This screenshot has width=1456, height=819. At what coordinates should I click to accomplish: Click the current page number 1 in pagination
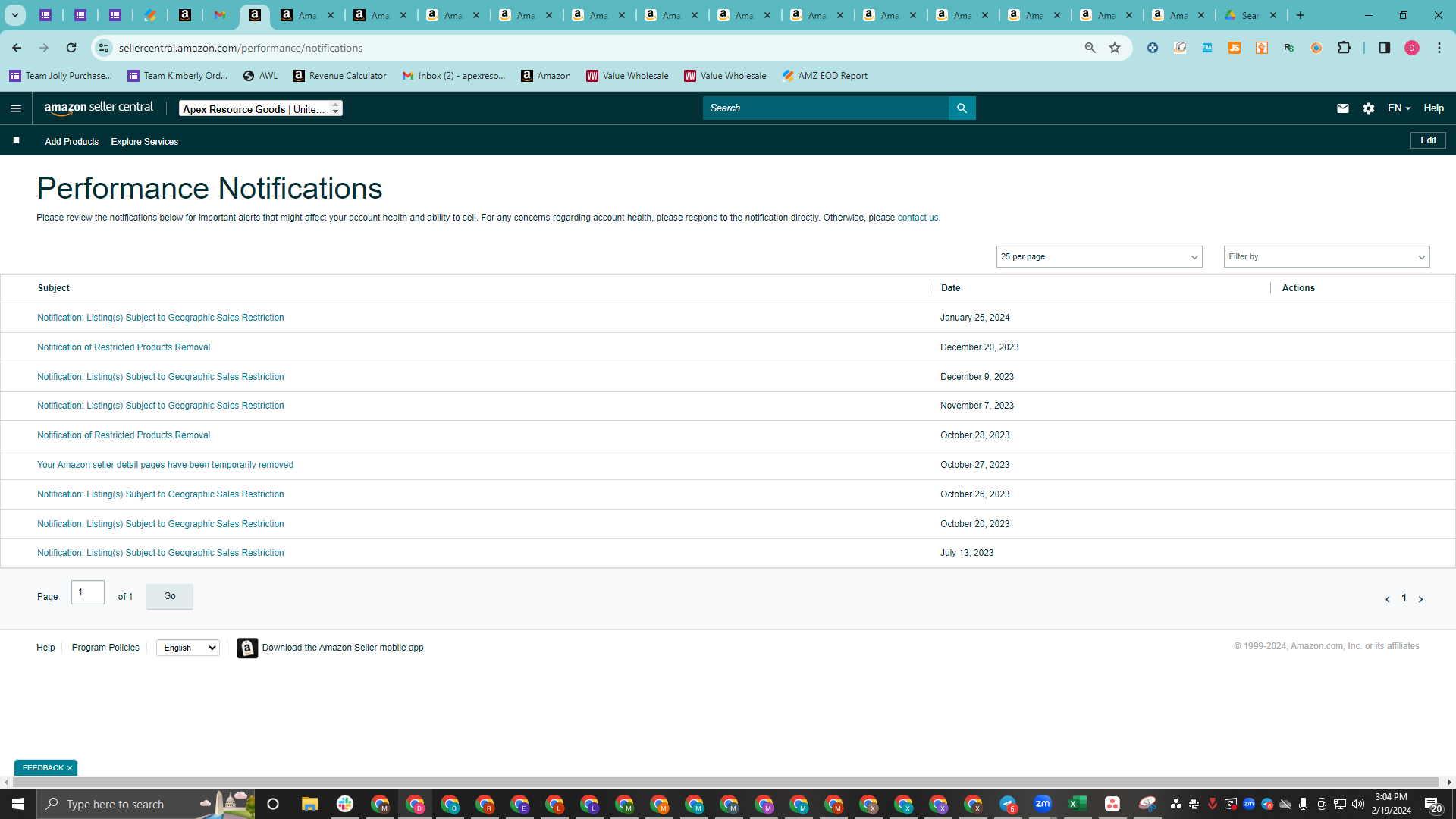(x=1404, y=598)
